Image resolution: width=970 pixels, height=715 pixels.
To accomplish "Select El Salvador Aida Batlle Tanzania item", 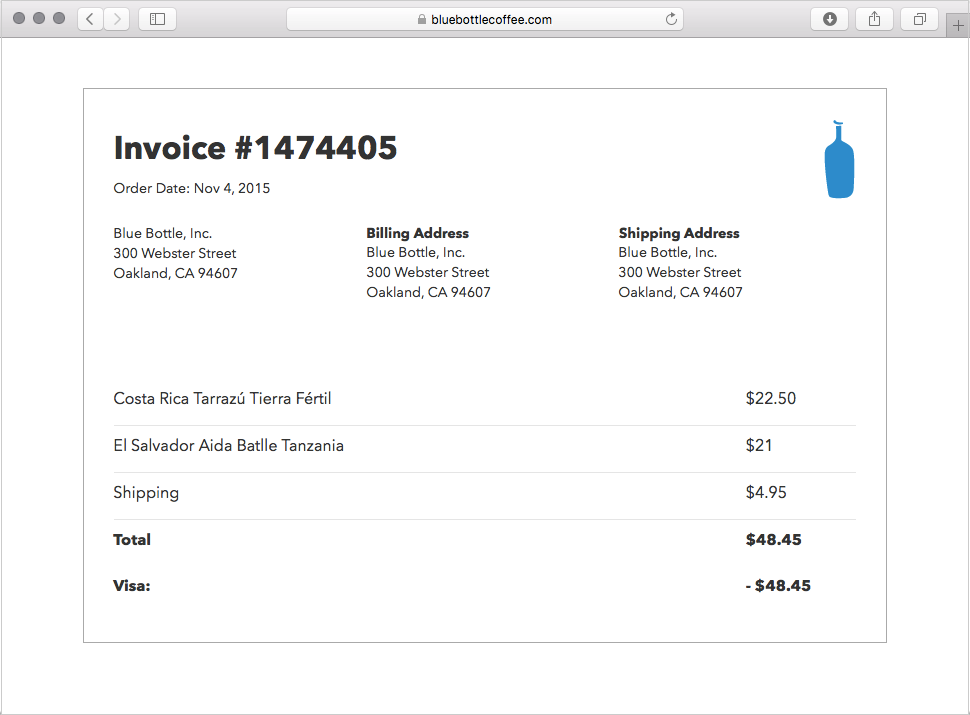I will tap(229, 445).
